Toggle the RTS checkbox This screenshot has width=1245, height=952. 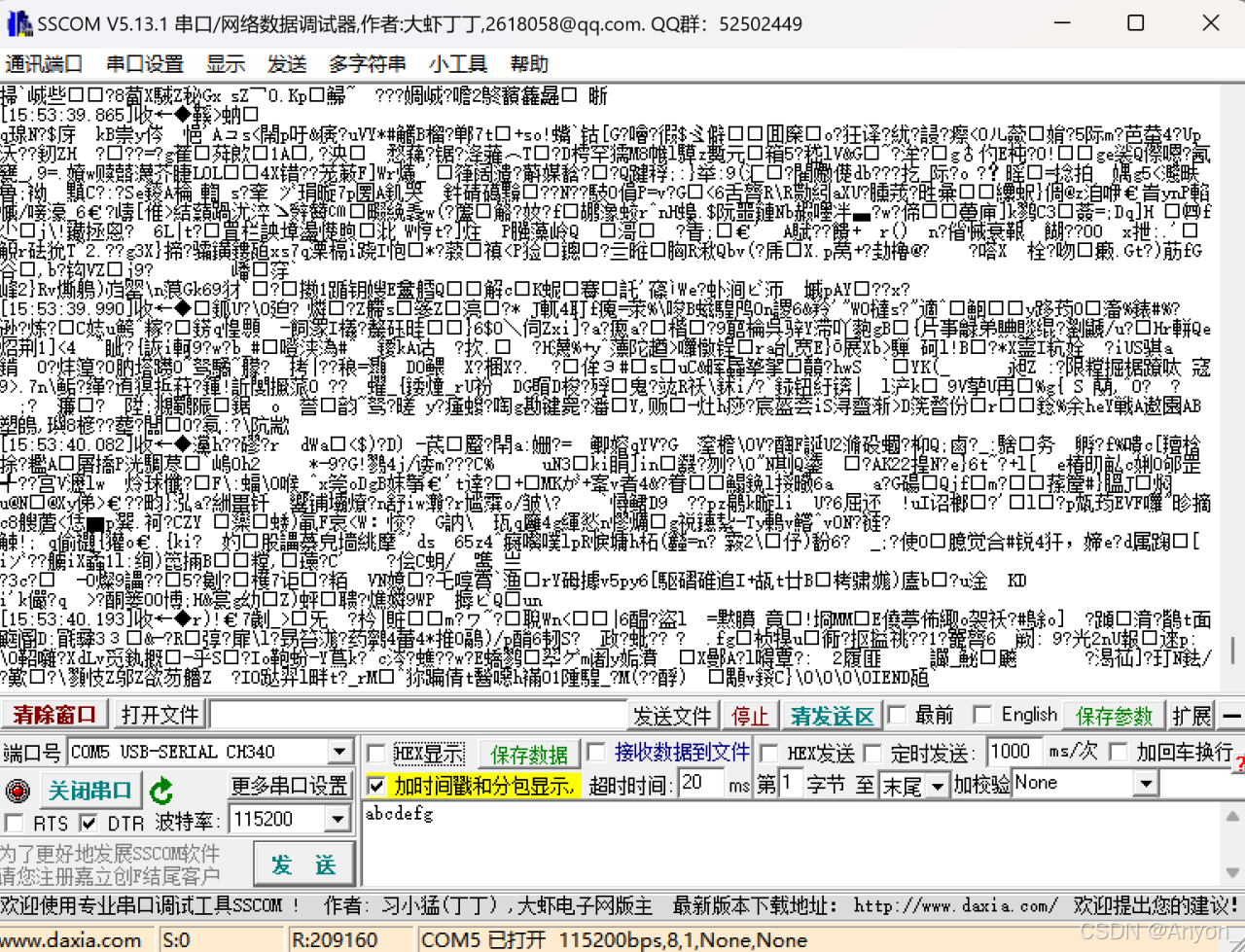(x=14, y=823)
